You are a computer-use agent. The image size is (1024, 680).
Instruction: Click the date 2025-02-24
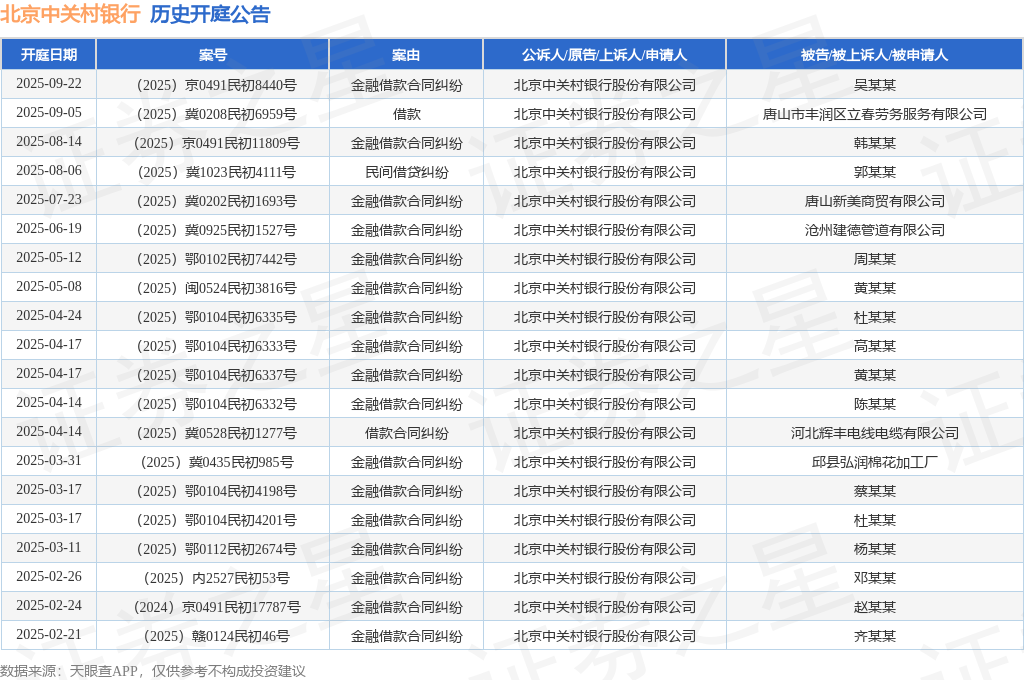pyautogui.click(x=49, y=606)
